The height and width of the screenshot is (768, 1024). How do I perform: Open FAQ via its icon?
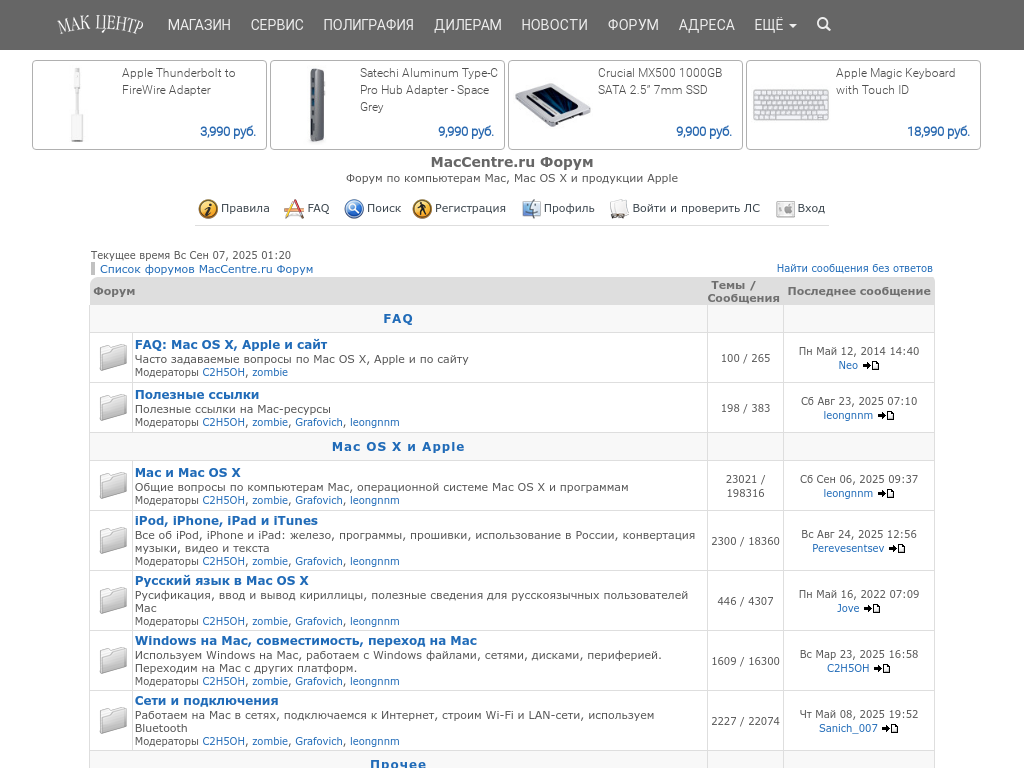click(x=294, y=209)
